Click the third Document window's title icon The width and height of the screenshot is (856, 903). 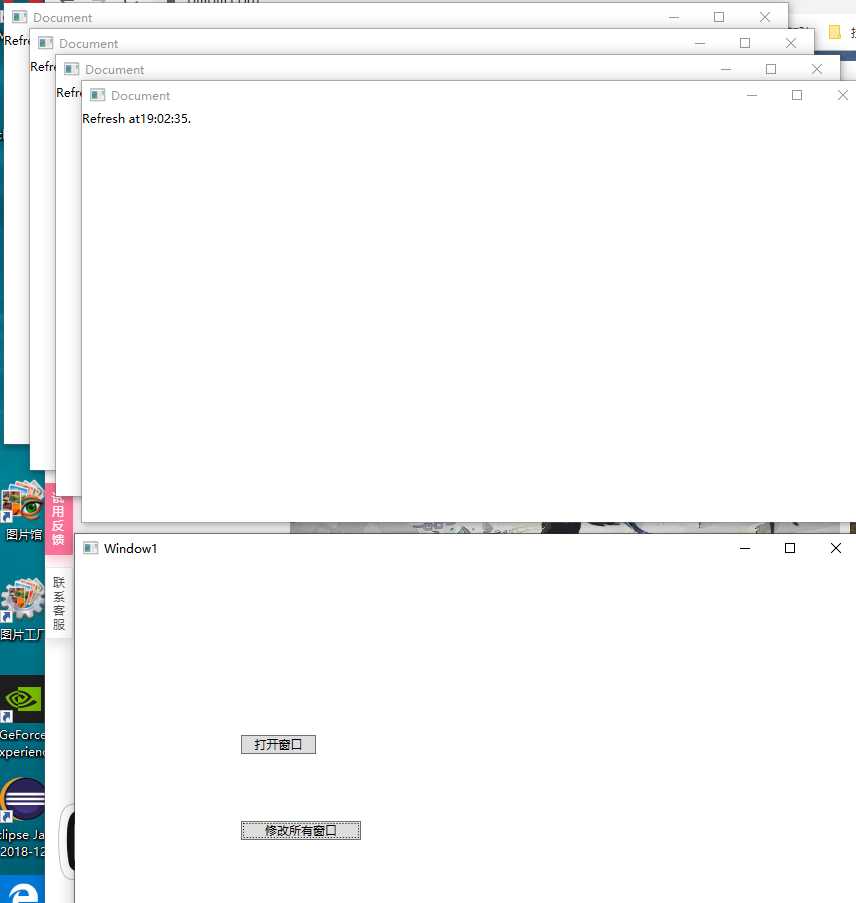click(46, 43)
